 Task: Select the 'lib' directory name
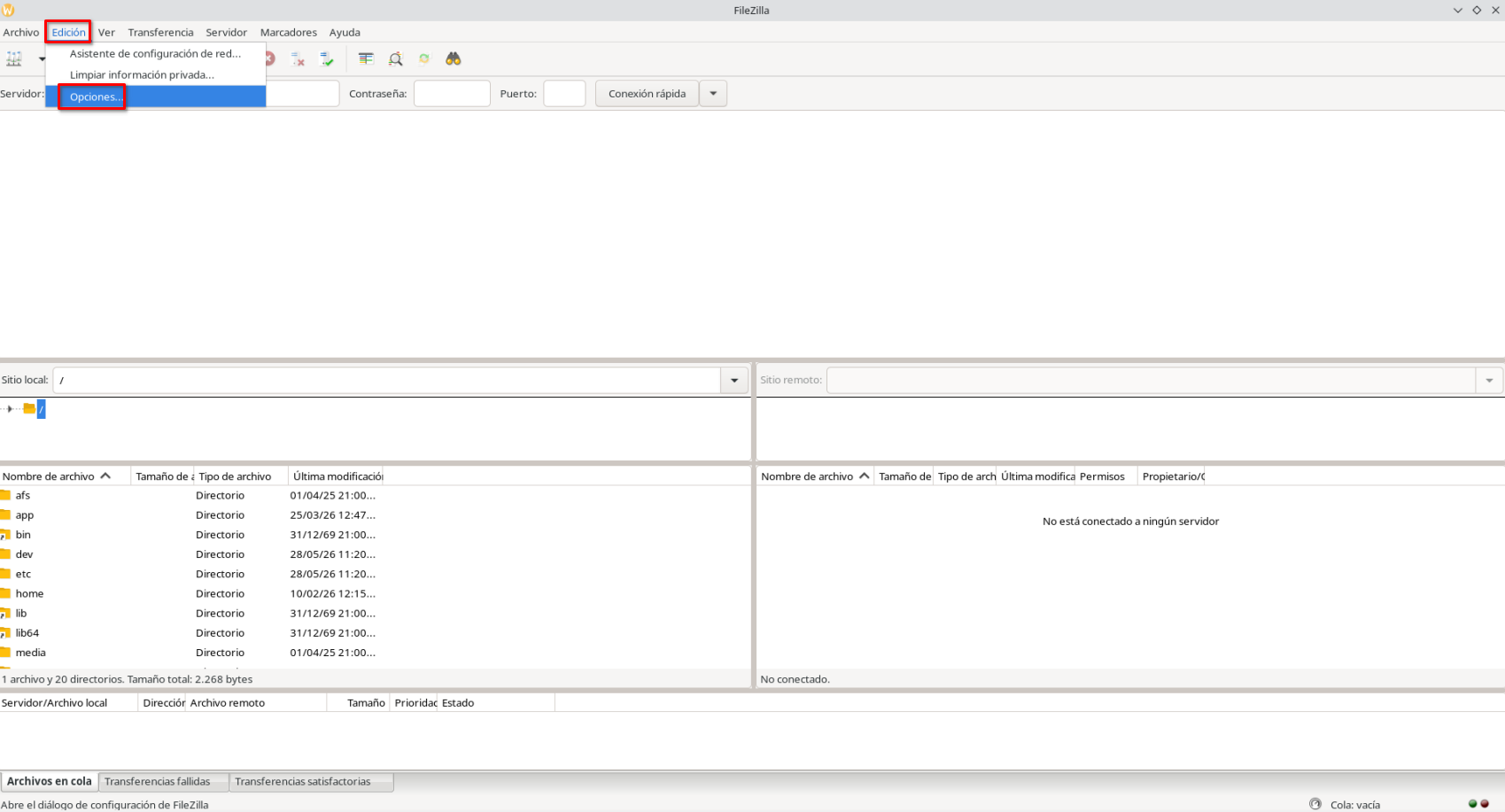[x=21, y=614]
